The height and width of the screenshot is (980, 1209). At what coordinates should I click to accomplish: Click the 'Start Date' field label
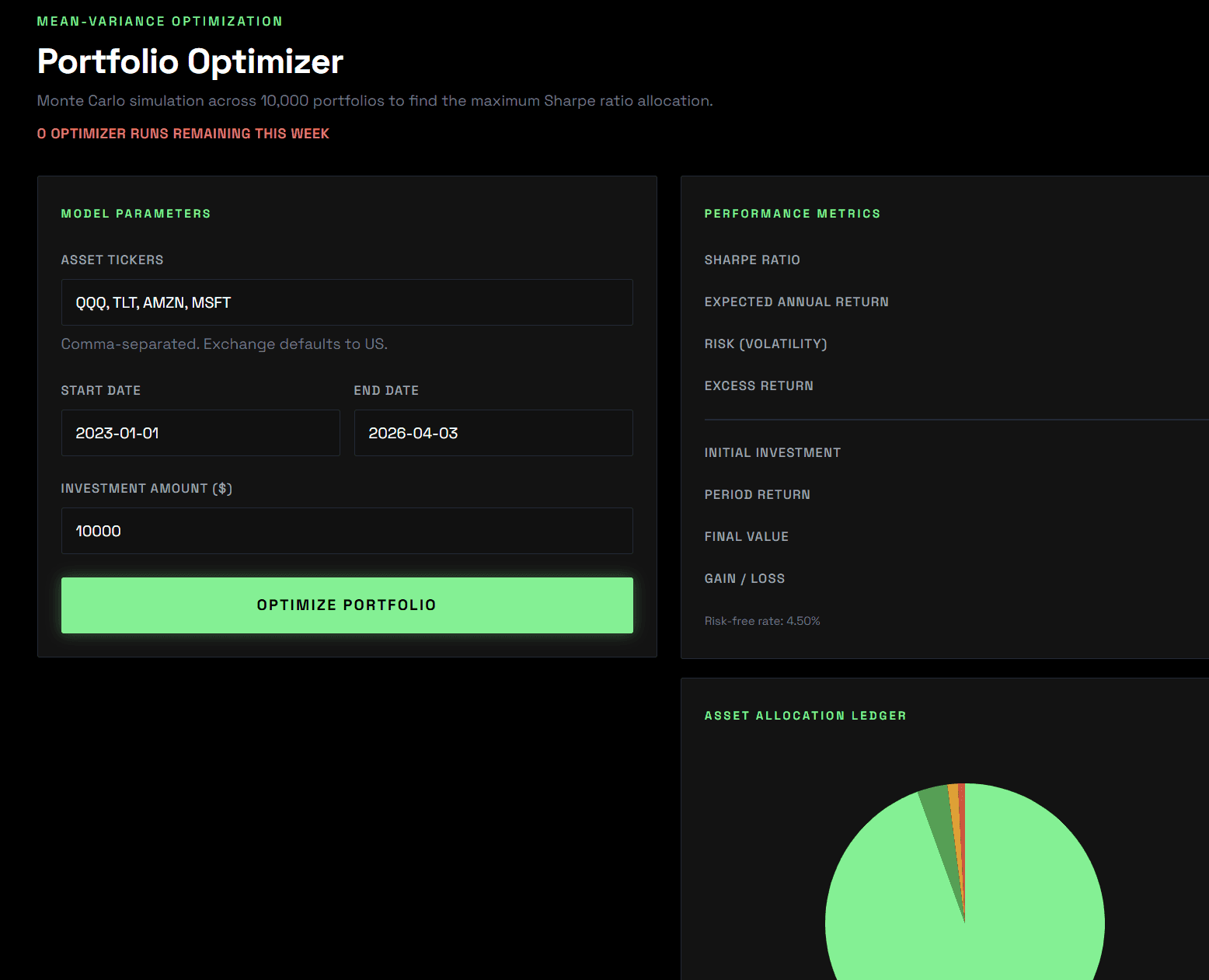(101, 390)
